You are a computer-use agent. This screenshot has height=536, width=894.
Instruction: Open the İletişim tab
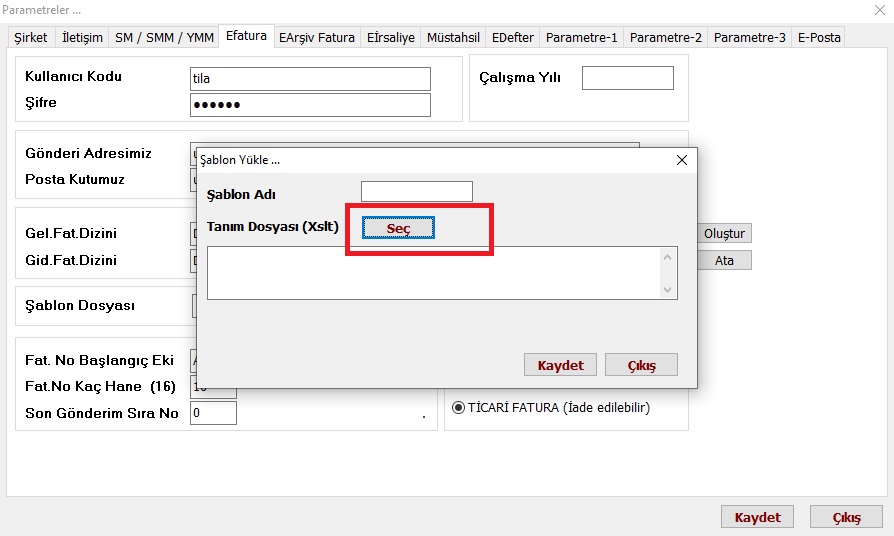coord(82,37)
